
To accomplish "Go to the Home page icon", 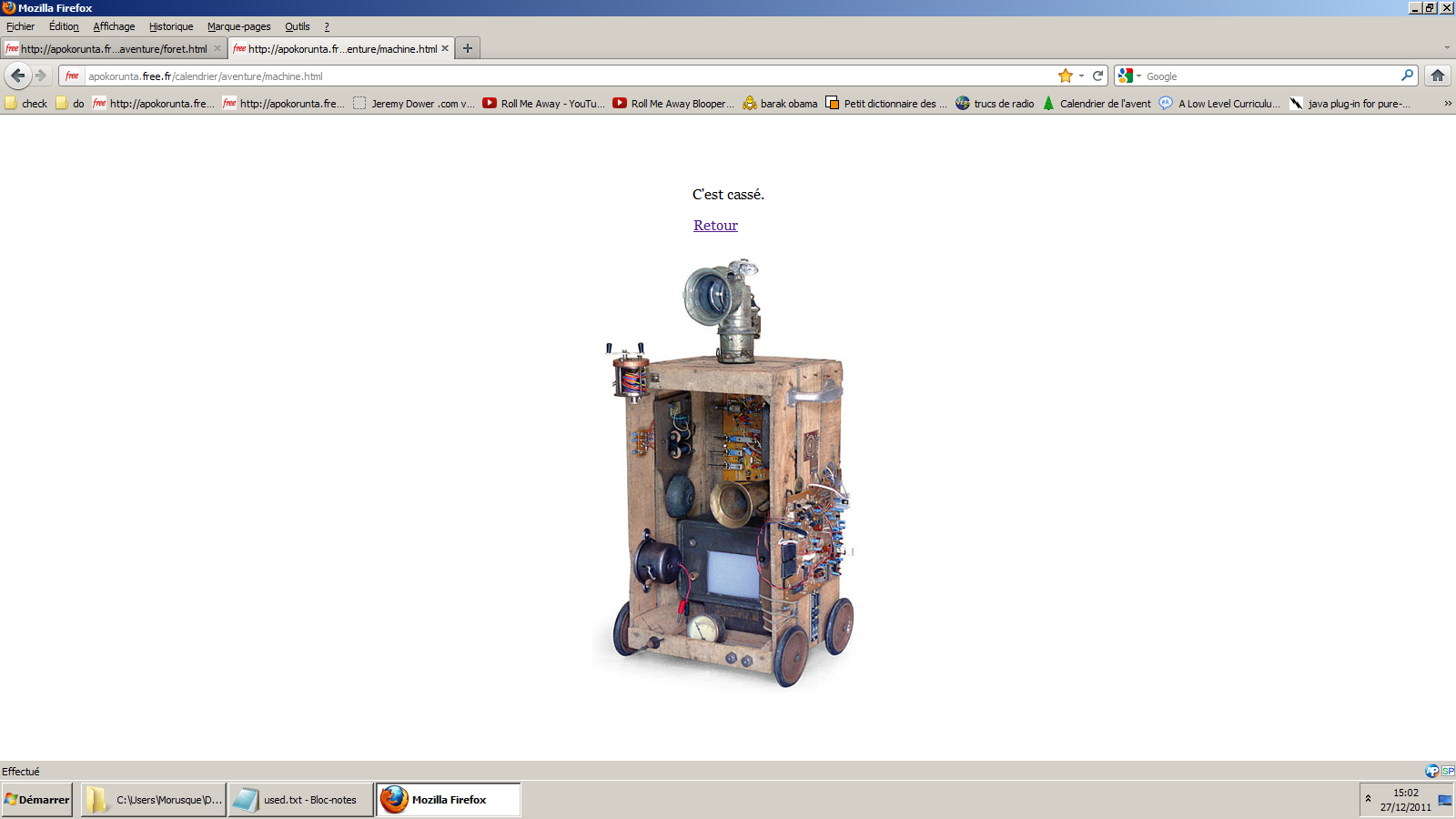I will (1438, 76).
